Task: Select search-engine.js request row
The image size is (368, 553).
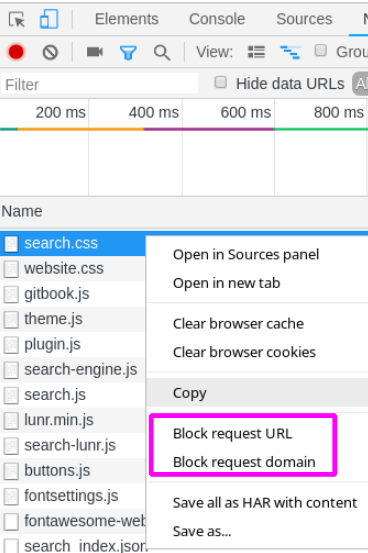Action: (73, 370)
